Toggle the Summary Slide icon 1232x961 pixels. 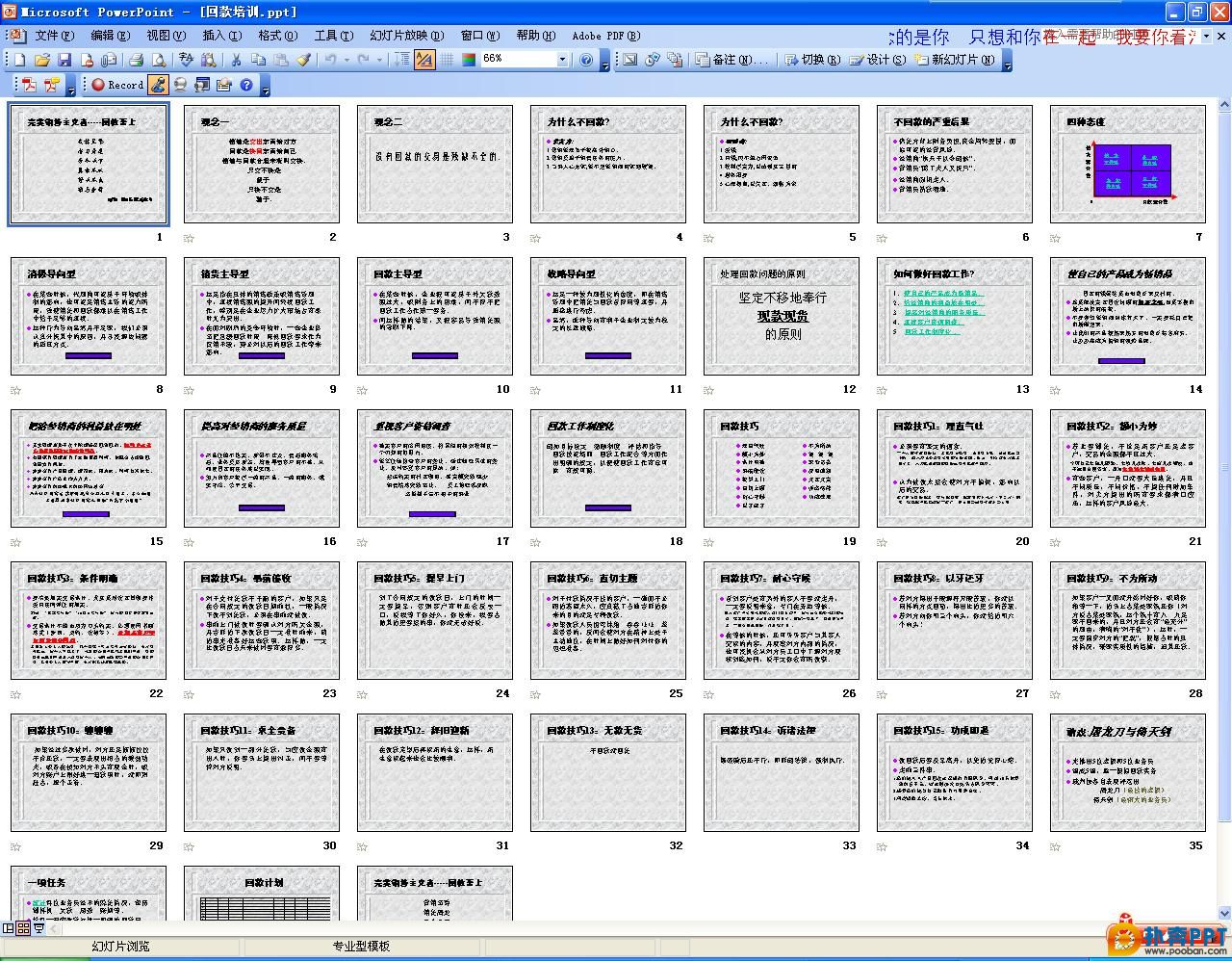point(675,60)
